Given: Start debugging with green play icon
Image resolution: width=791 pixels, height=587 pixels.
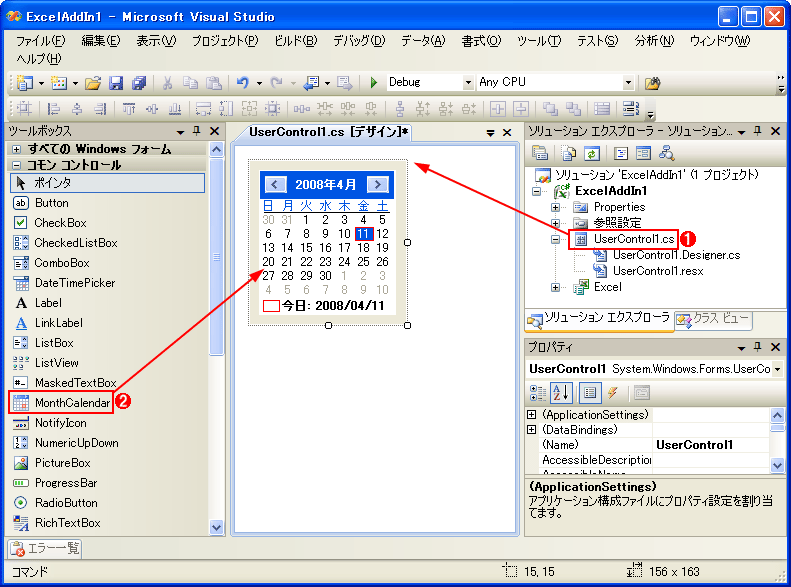Looking at the screenshot, I should 374,82.
